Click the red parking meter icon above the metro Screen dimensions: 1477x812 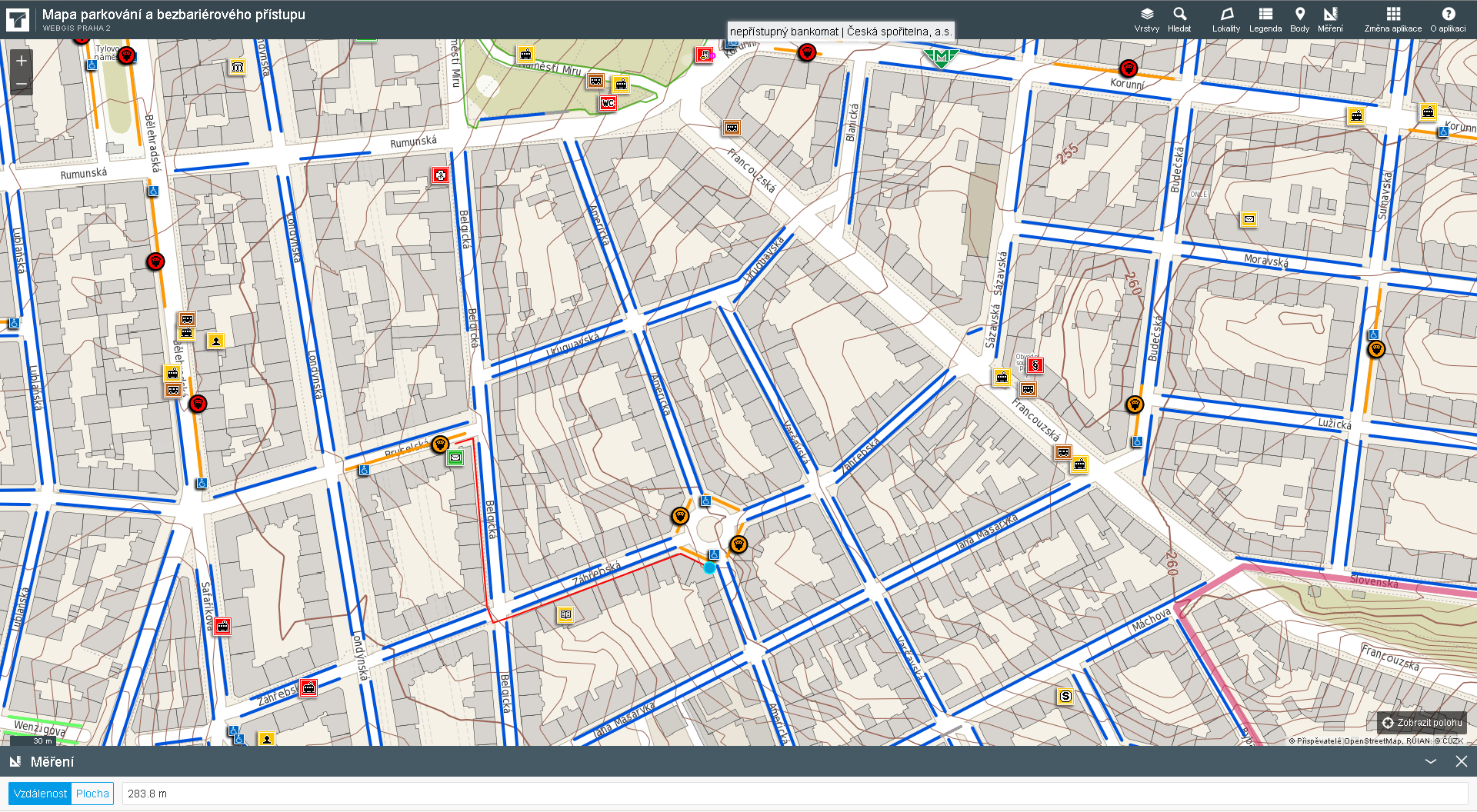click(x=806, y=52)
